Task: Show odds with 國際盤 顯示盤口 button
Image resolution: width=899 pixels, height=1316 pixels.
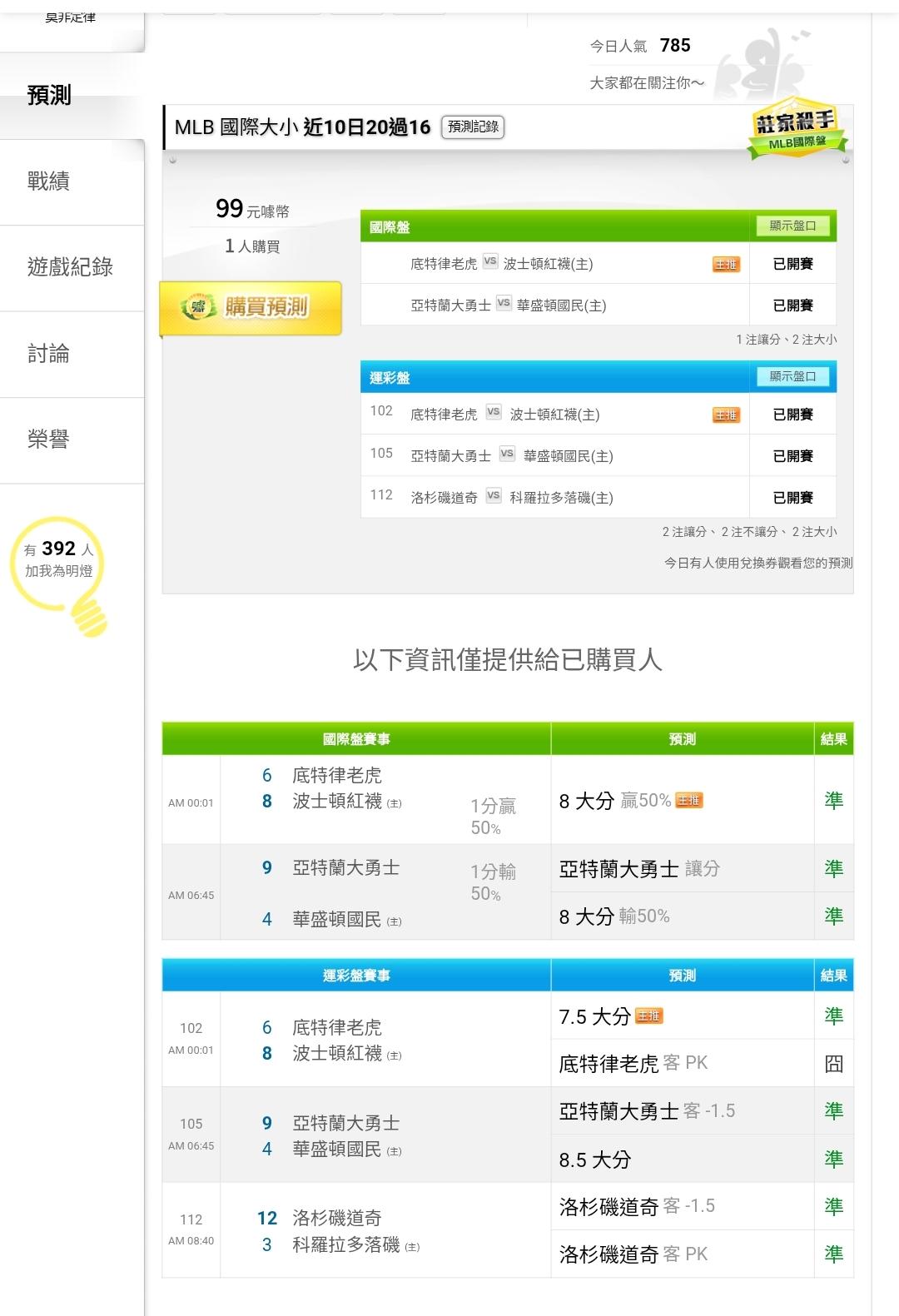Action: click(792, 226)
